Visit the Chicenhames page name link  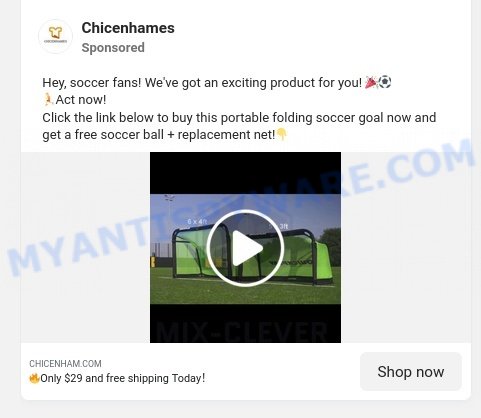click(128, 28)
